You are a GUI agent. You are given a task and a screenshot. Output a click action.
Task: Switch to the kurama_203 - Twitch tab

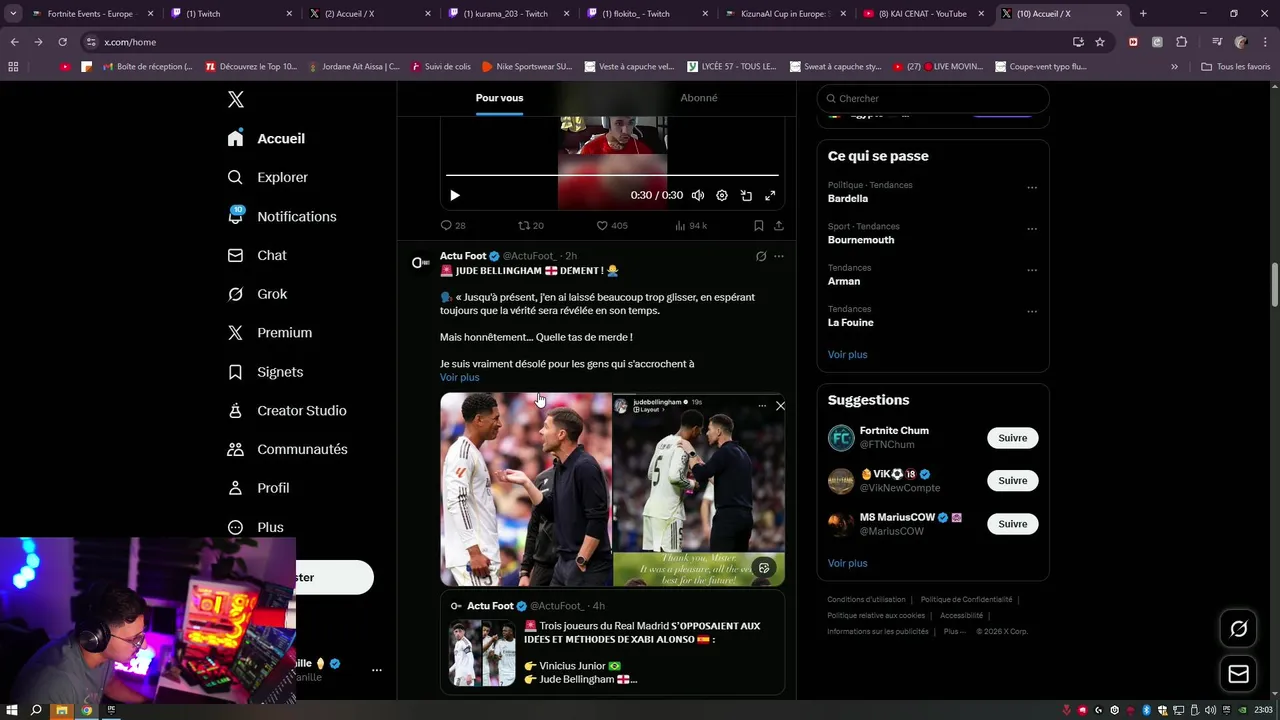click(x=505, y=14)
